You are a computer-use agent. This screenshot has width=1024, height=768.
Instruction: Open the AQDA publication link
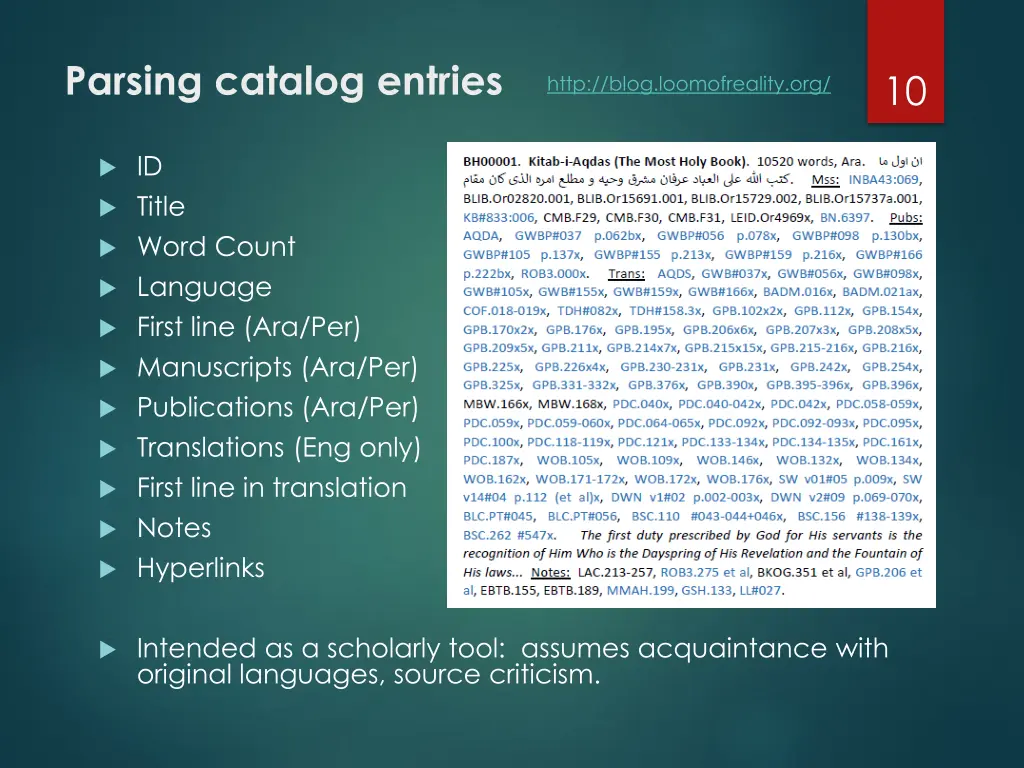coord(481,236)
